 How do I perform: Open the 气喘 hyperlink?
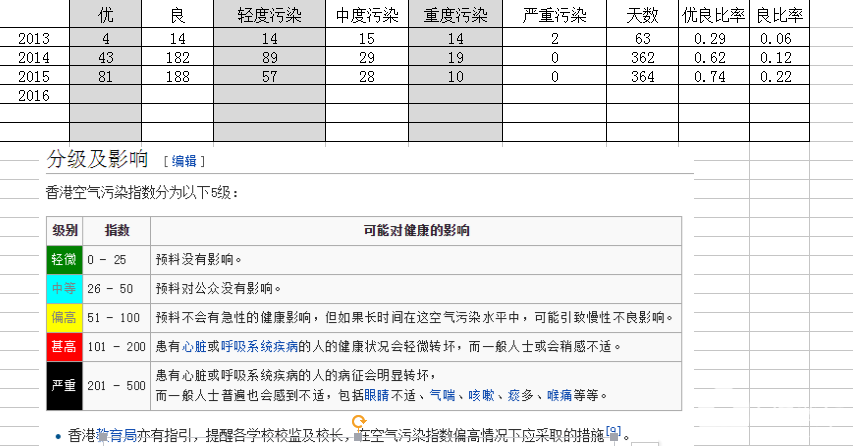441,395
